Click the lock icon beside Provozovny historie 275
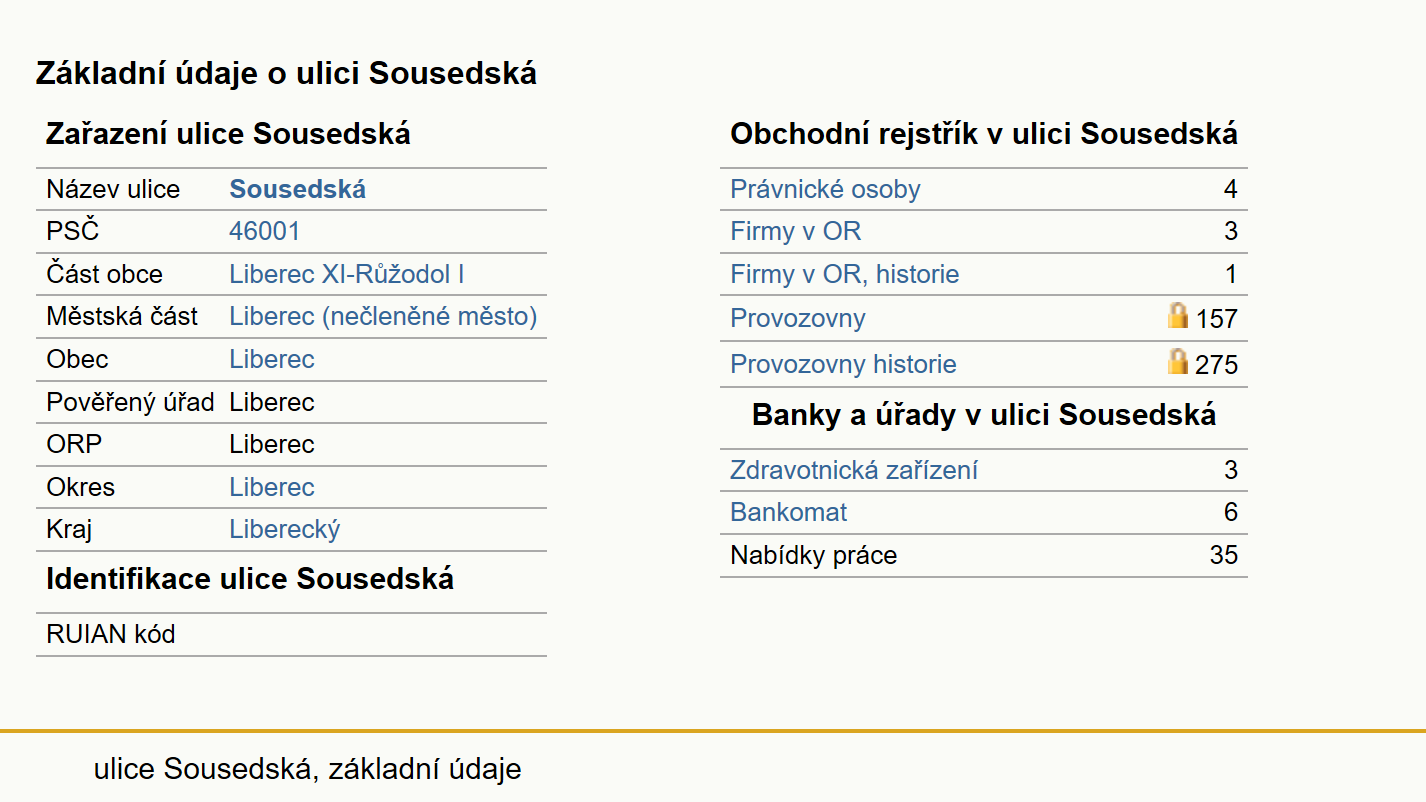The image size is (1426, 802). point(1178,361)
